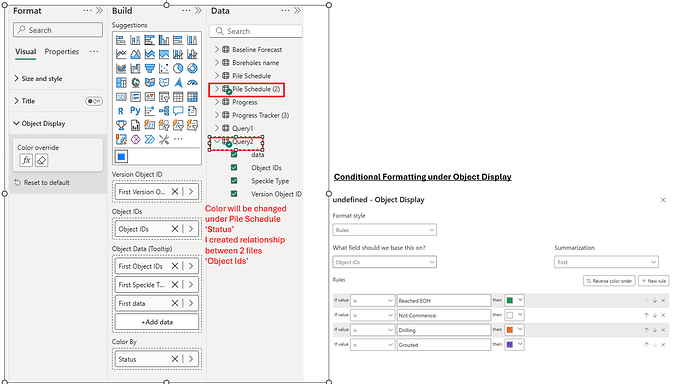Toggle the Title switch
Image resolution: width=690 pixels, height=384 pixels.
94,101
